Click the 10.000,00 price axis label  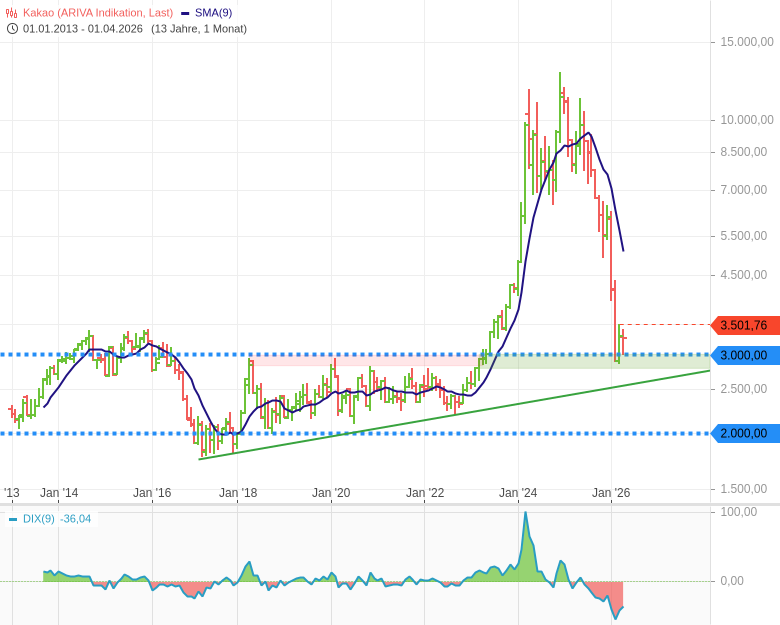[747, 120]
